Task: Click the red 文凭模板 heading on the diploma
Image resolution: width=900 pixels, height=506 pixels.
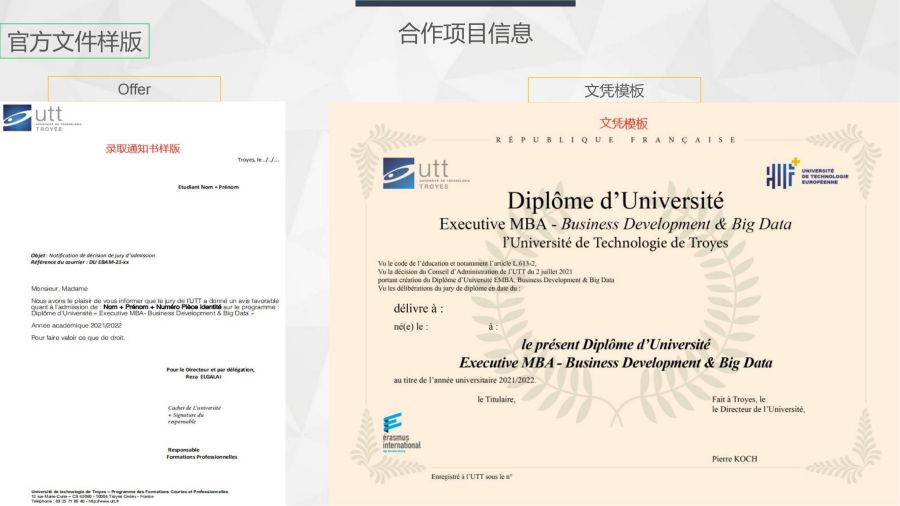Action: pos(624,123)
